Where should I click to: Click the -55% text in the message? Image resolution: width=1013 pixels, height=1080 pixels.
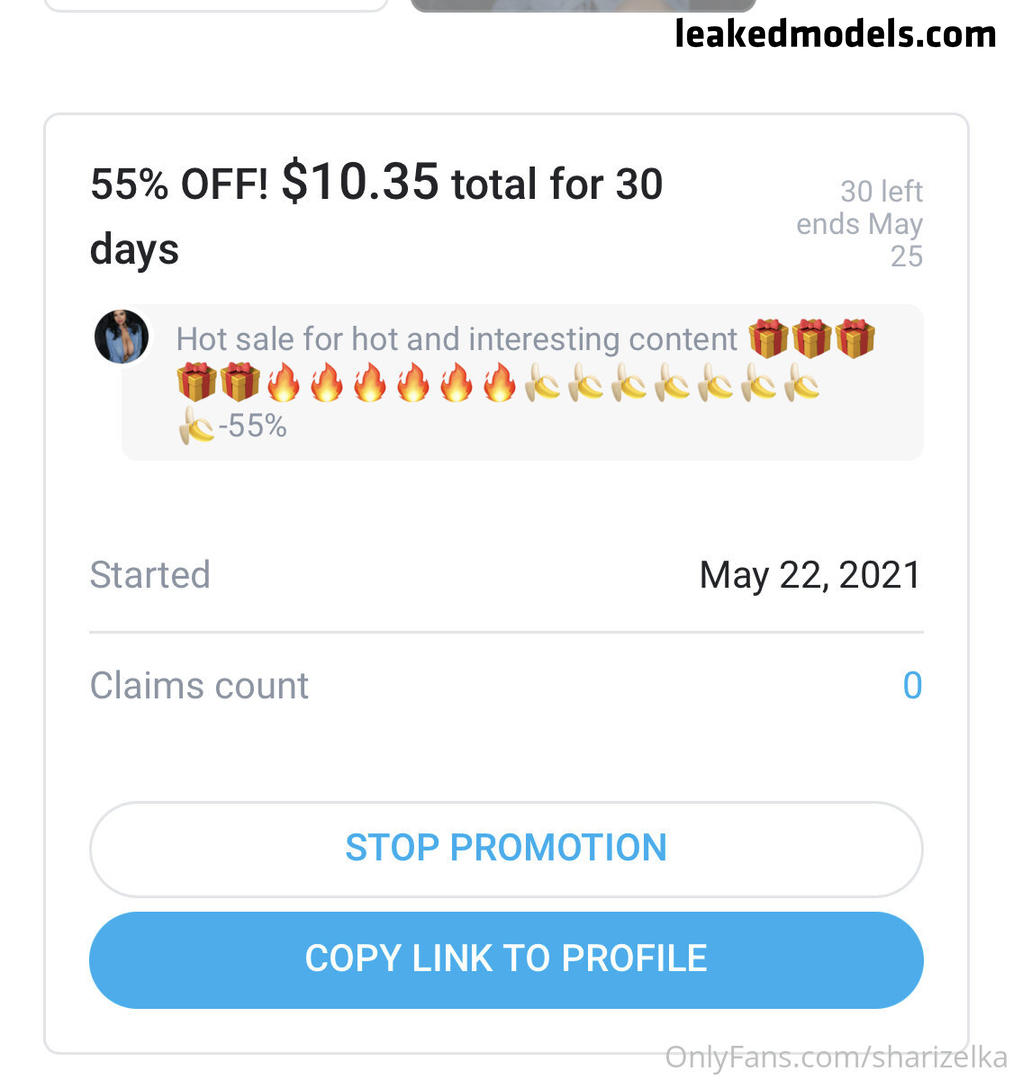click(x=253, y=427)
